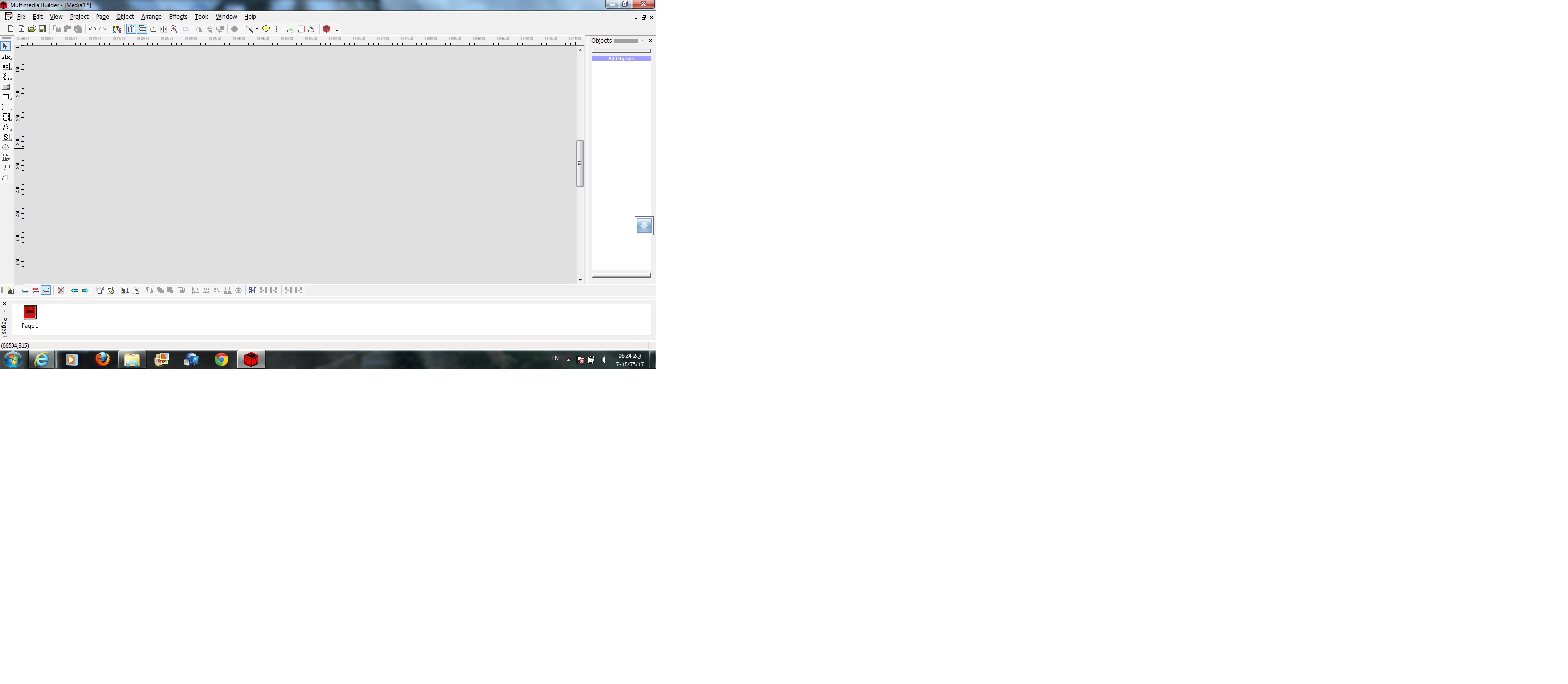Open a project with folder icon
The image size is (1568, 684).
pyautogui.click(x=32, y=29)
